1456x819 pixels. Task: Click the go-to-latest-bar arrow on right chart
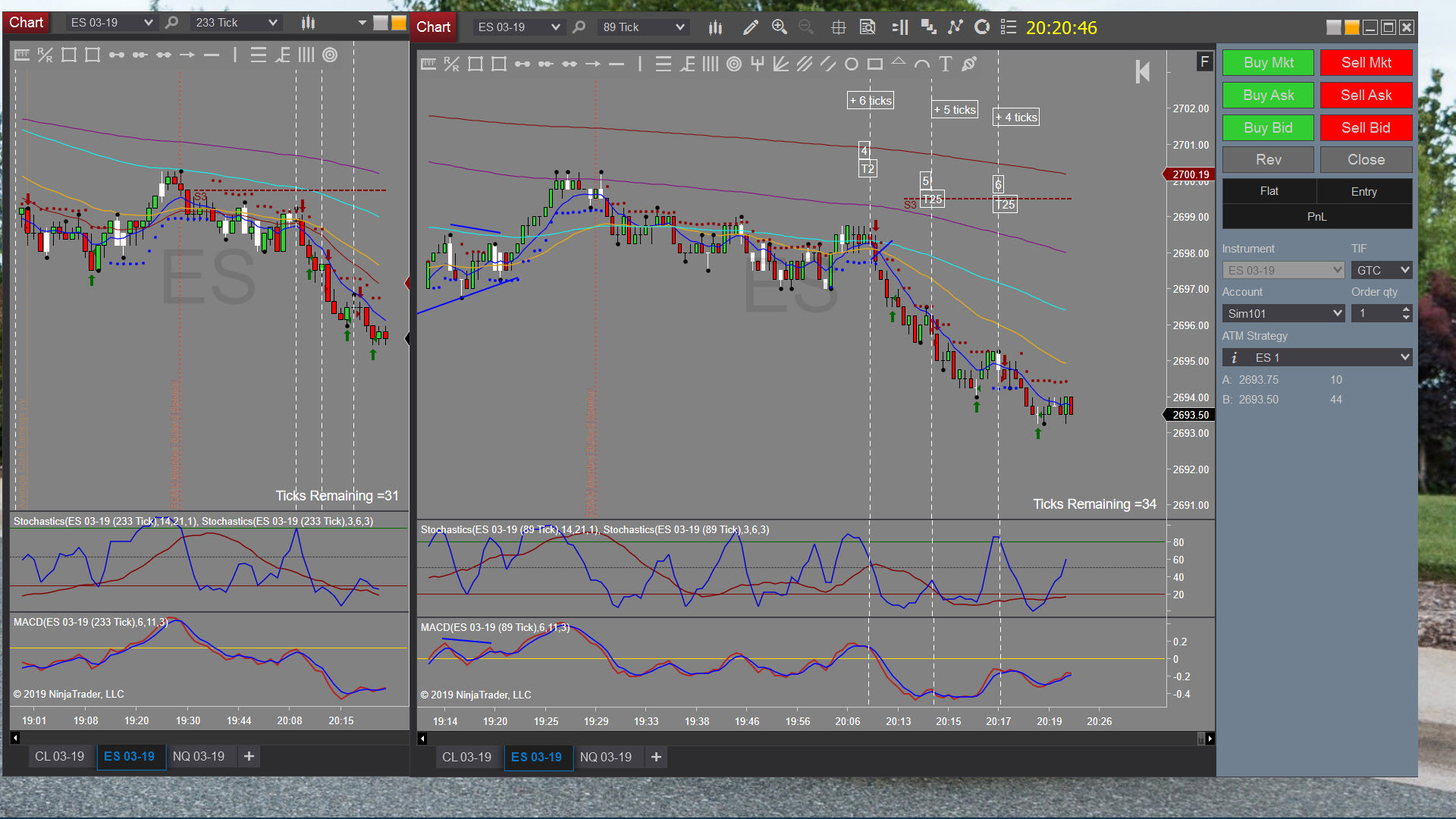pos(1143,72)
